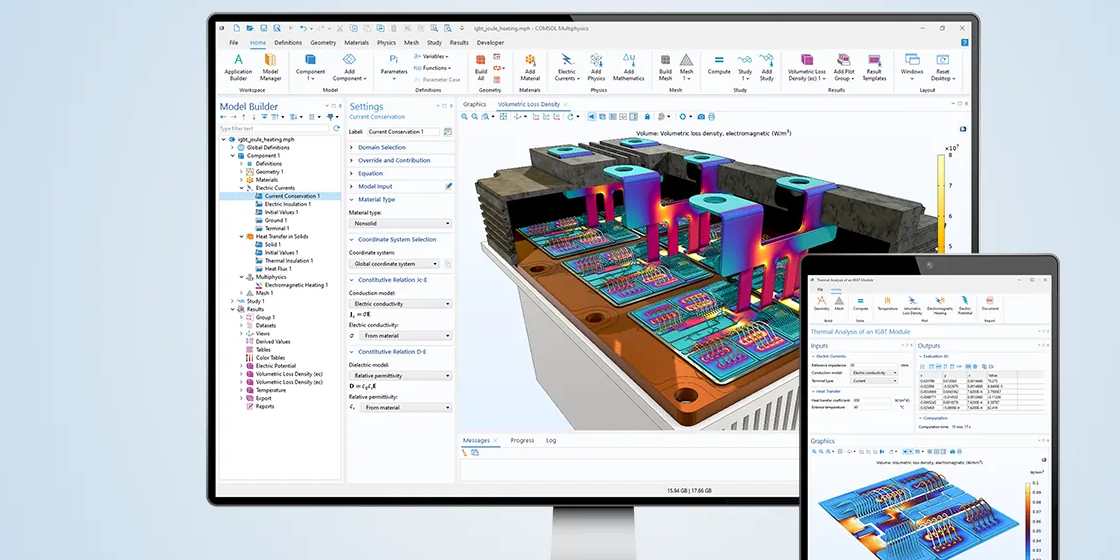1120x560 pixels.
Task: Open the Material type dropdown
Action: (x=400, y=224)
